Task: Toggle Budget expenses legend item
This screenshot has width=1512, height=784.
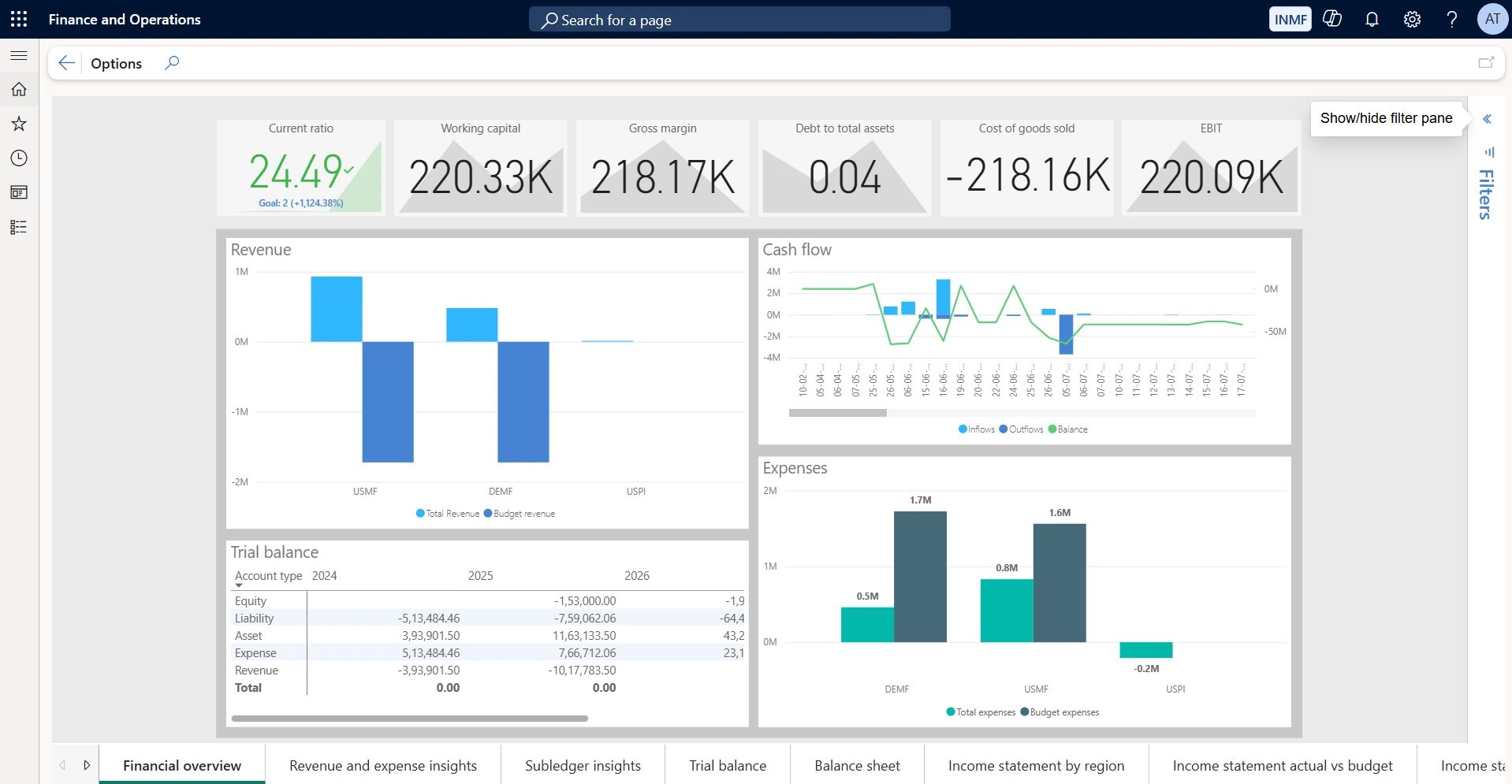Action: click(1060, 712)
